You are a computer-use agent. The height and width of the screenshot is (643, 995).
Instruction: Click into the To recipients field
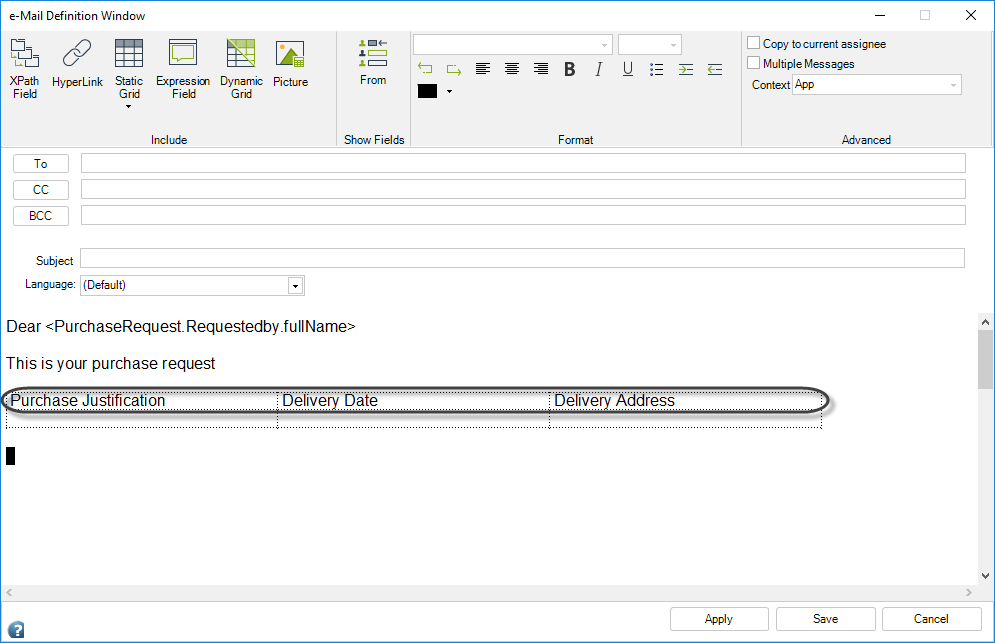click(x=523, y=163)
